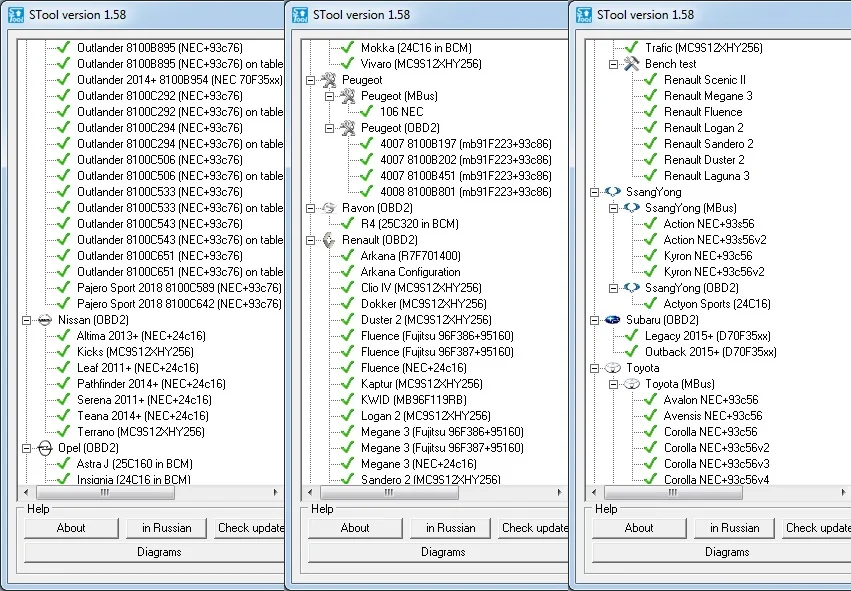Click the Opel brand logo icon
Image resolution: width=851 pixels, height=591 pixels.
pos(45,448)
